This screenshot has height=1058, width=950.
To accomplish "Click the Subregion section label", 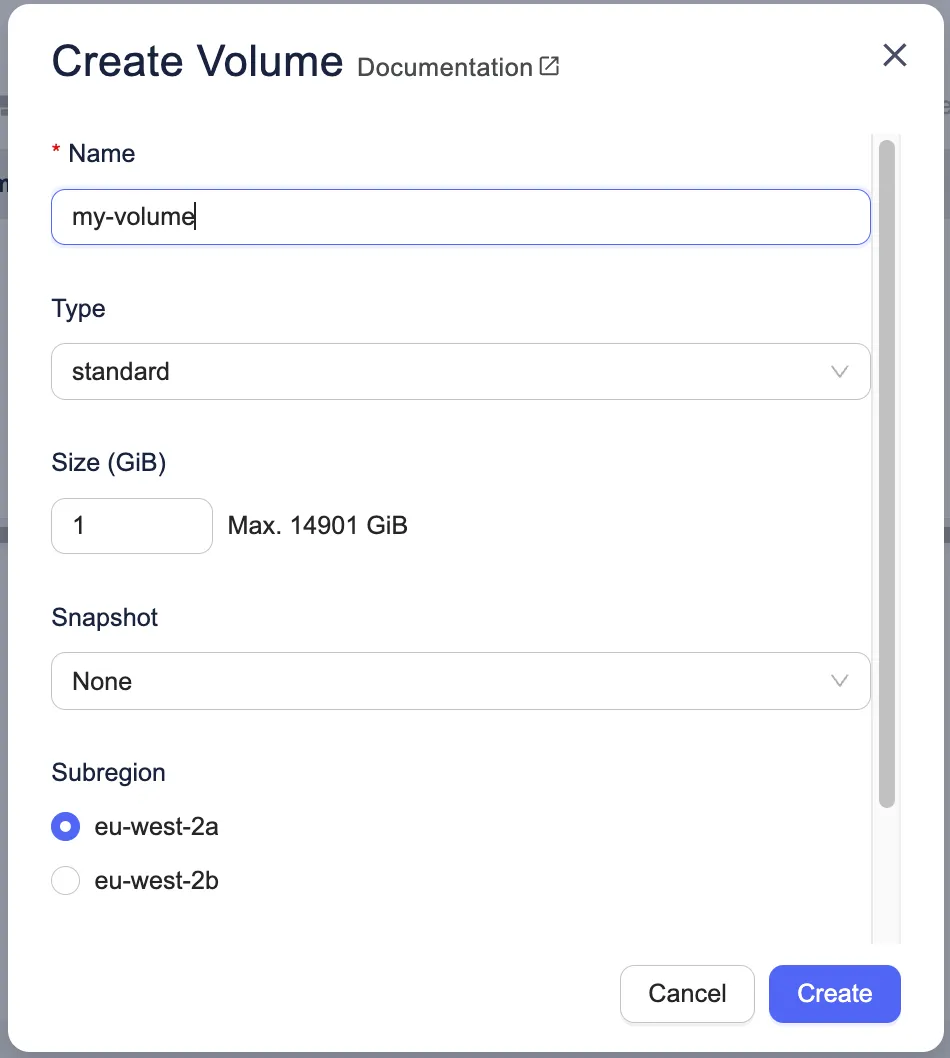I will [108, 773].
